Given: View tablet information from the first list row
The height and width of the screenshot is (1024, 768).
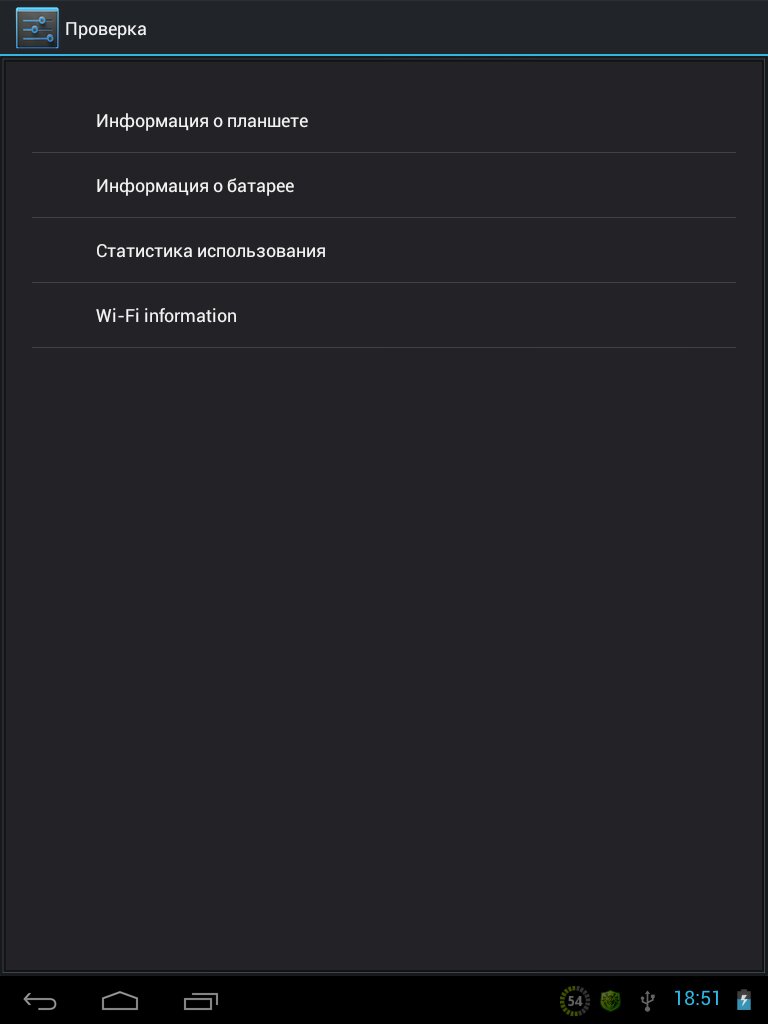Looking at the screenshot, I should (x=384, y=121).
